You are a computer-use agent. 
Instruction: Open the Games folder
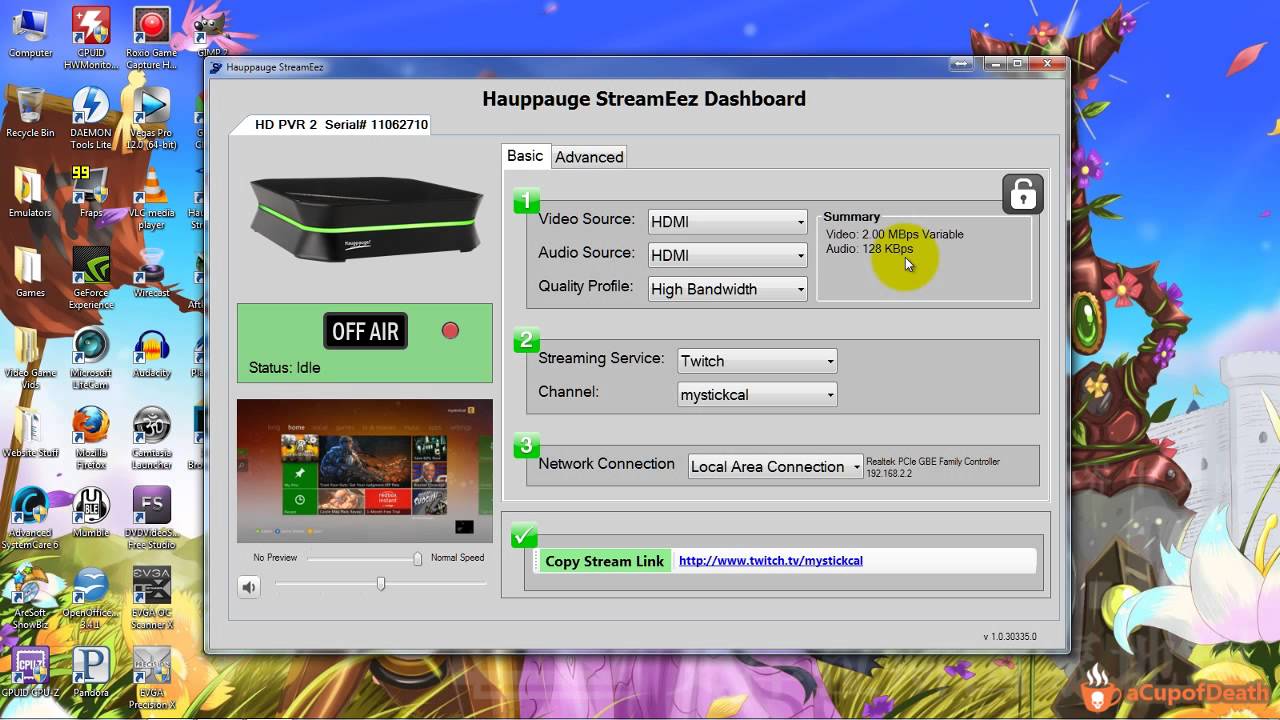tap(30, 273)
